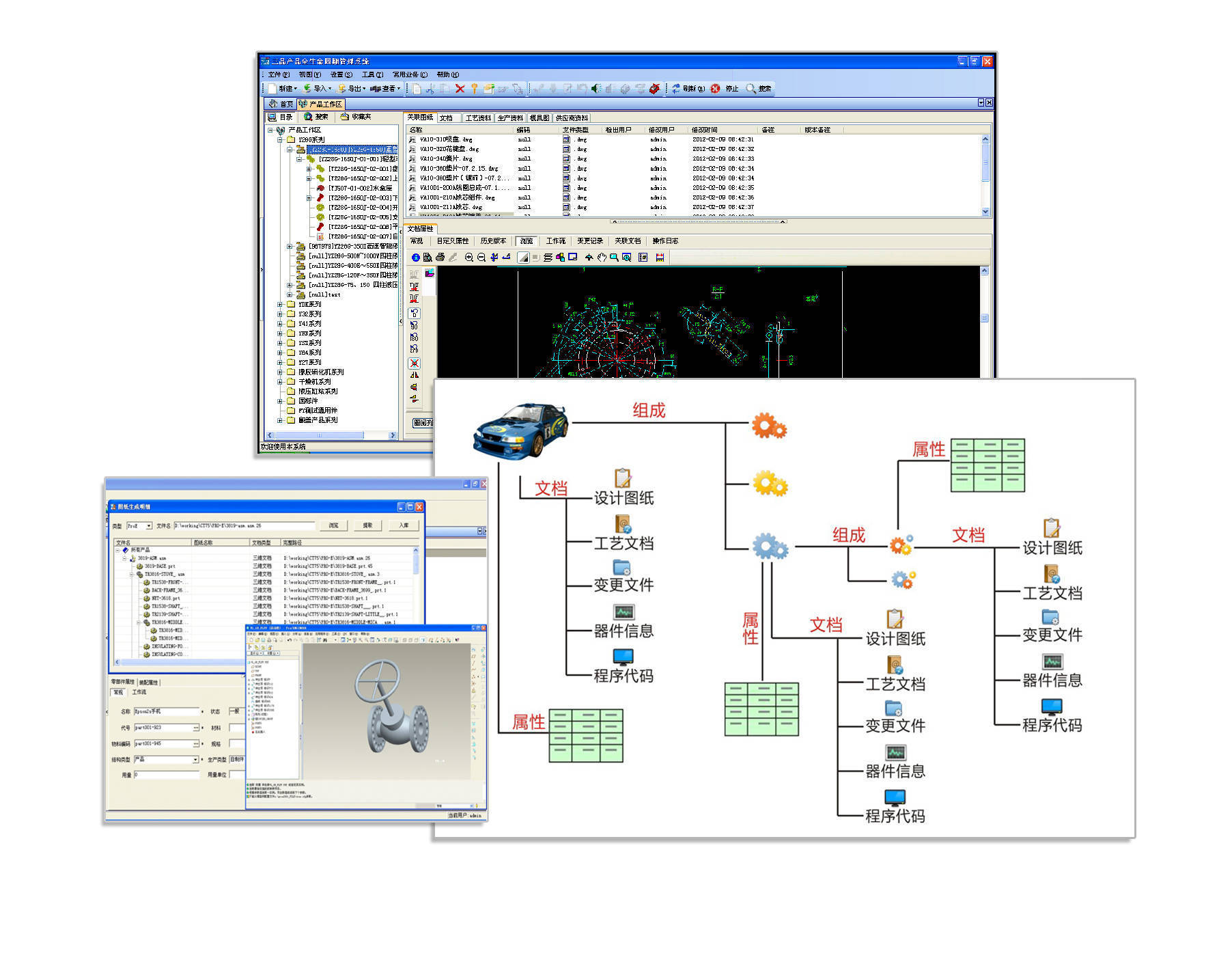Expand the YDK系列 folder node

click(280, 305)
